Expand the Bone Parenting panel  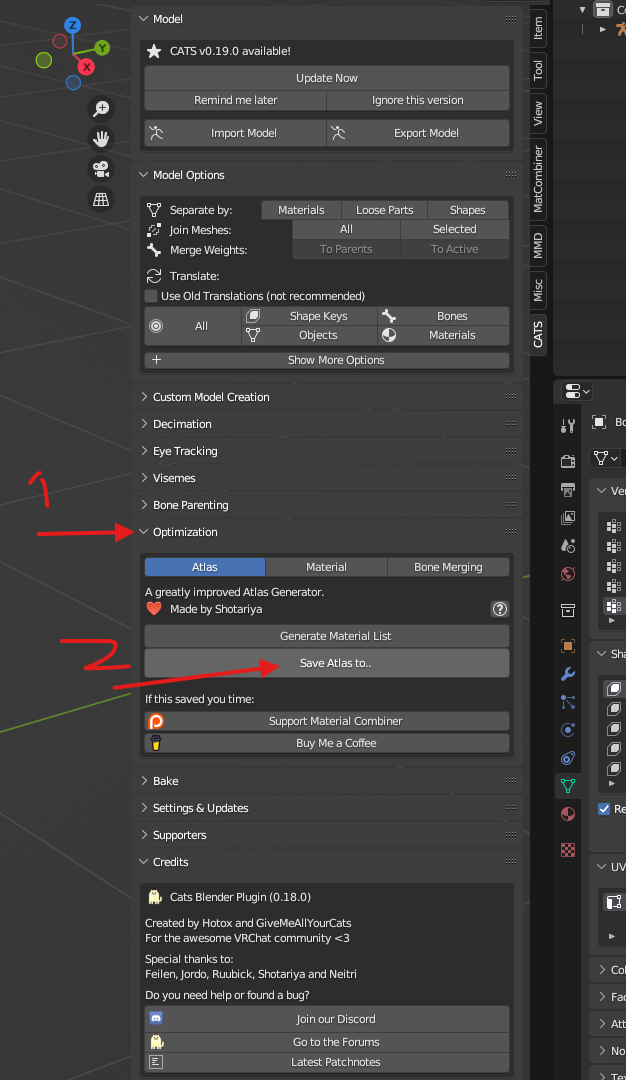pyautogui.click(x=144, y=504)
